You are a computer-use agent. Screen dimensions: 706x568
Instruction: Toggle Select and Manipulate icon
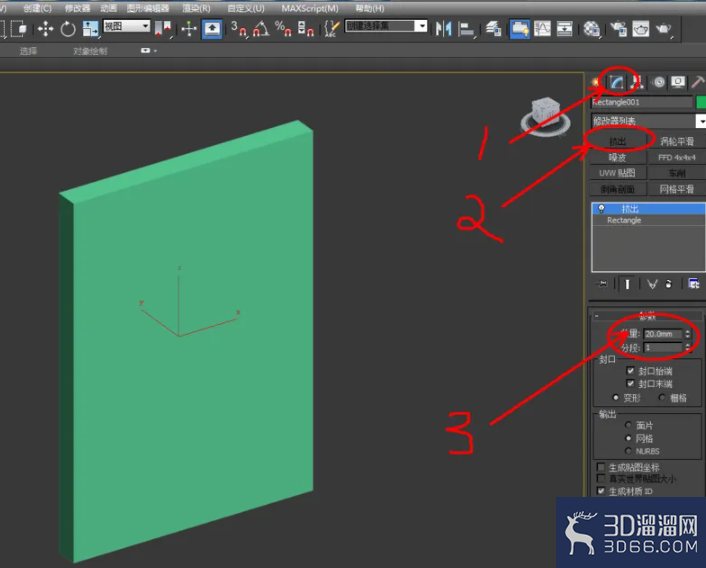[189, 29]
